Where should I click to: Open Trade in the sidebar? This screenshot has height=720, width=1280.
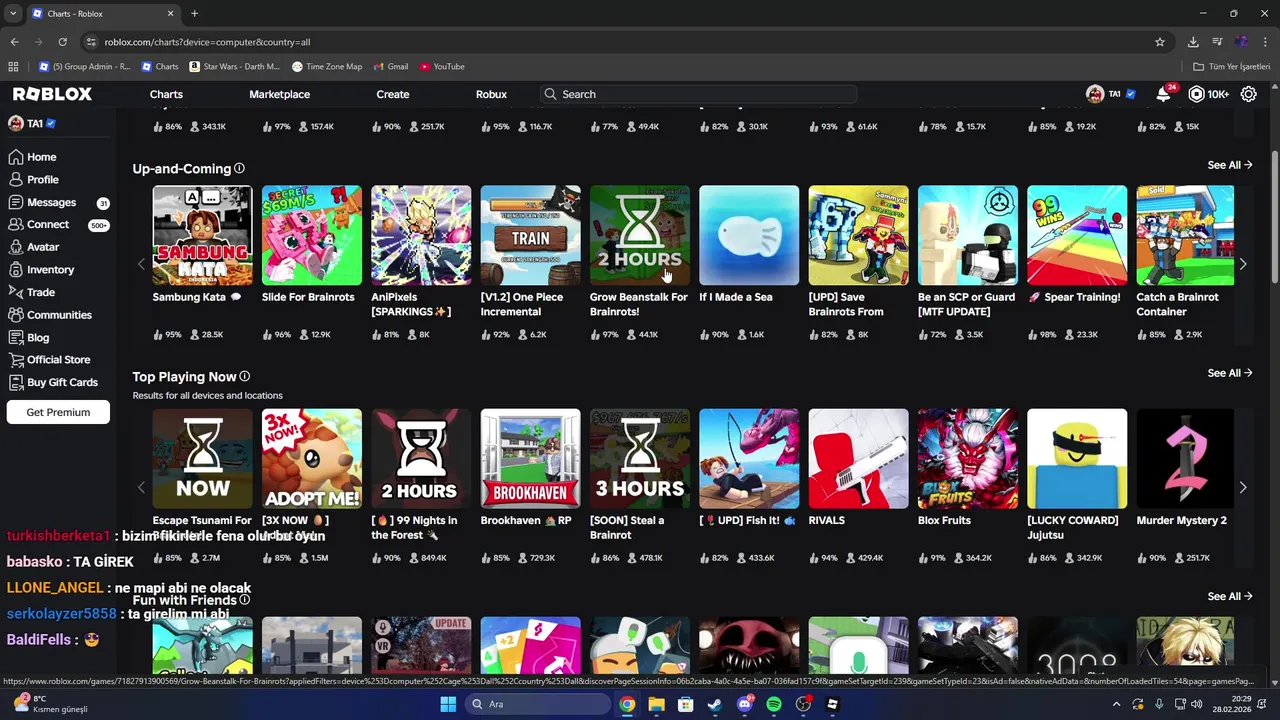point(40,292)
